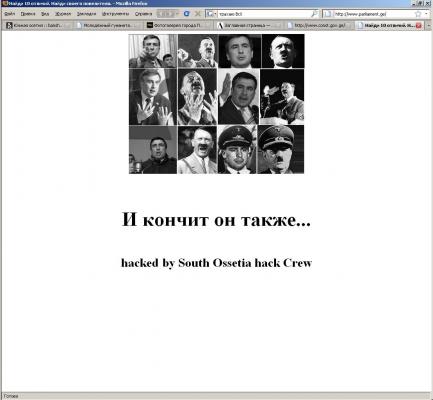This screenshot has width=433, height=400.
Task: Close the active tab with red X
Action: pyautogui.click(x=419, y=25)
